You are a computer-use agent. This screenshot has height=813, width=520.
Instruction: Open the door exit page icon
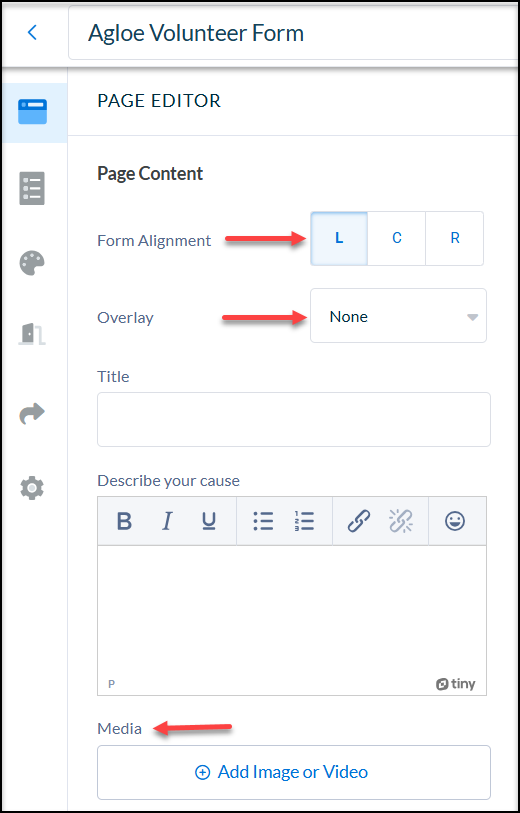[x=32, y=333]
